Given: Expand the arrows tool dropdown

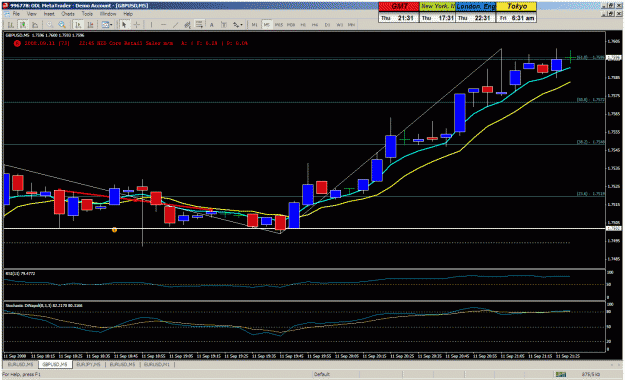Looking at the screenshot, I should pyautogui.click(x=242, y=25).
